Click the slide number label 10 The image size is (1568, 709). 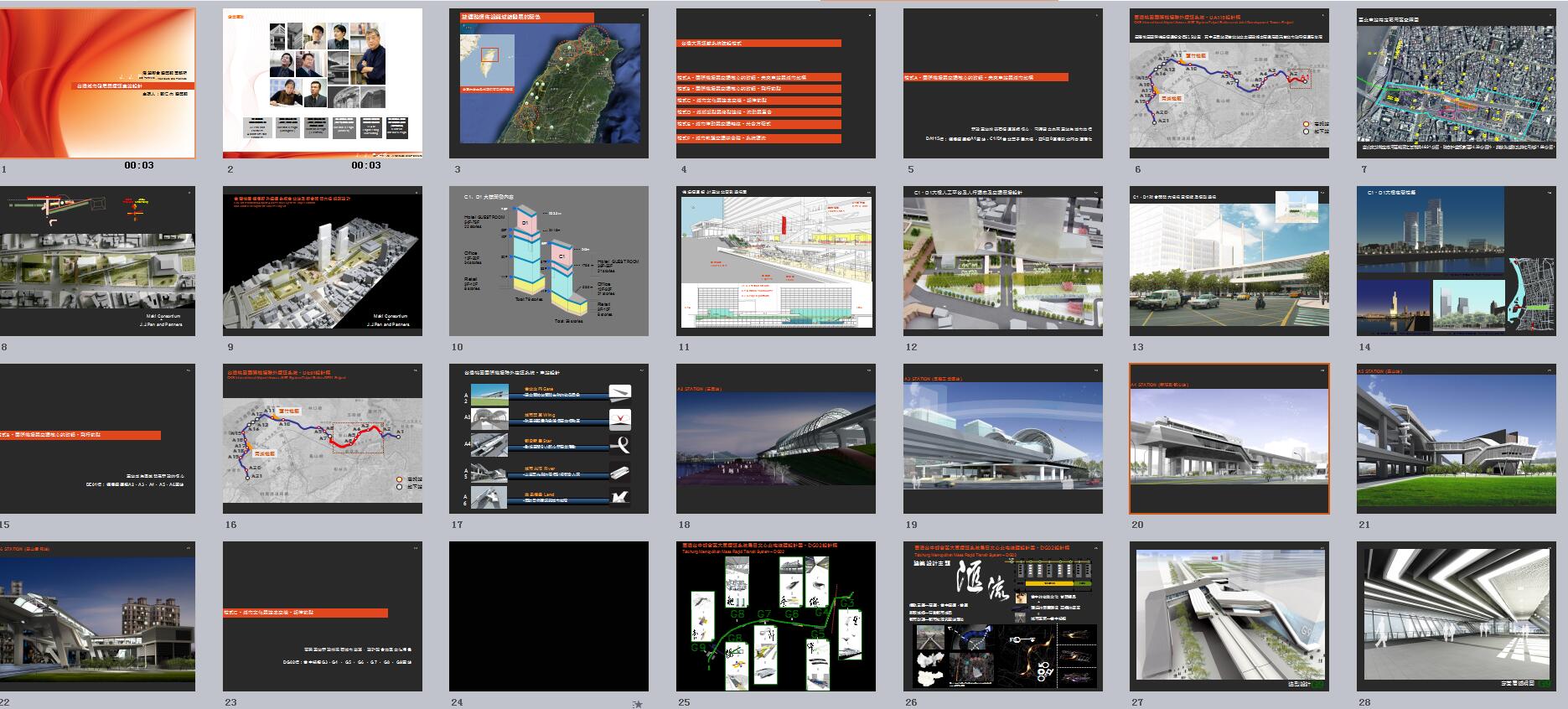point(457,347)
